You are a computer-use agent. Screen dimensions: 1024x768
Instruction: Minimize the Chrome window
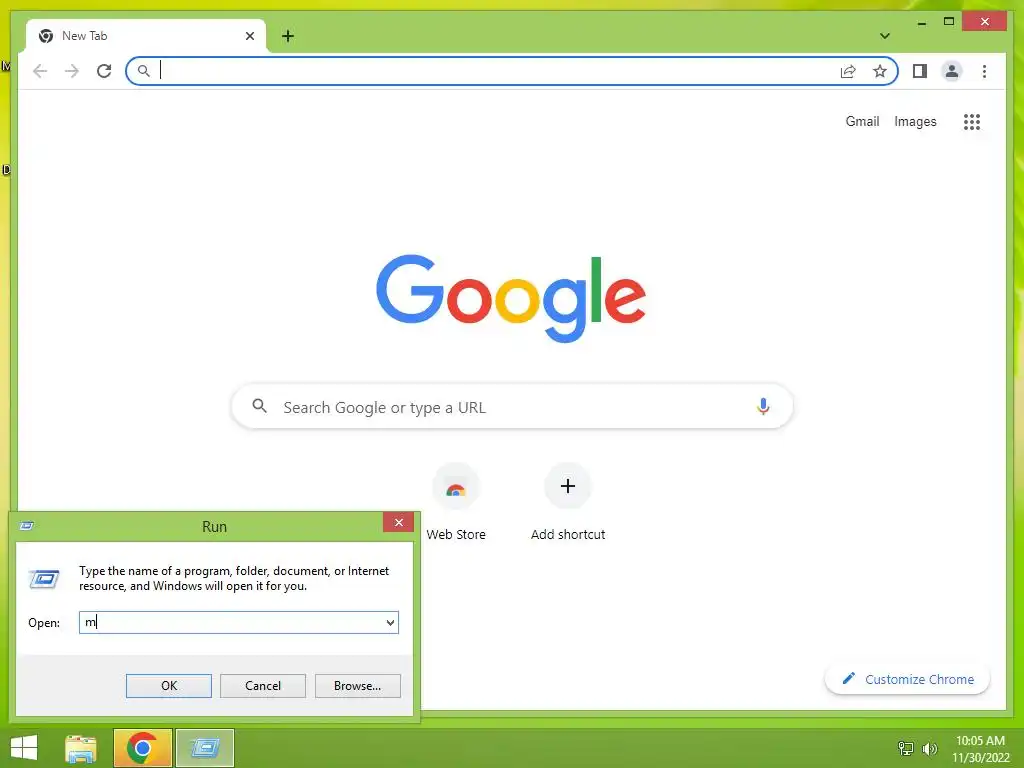click(921, 22)
